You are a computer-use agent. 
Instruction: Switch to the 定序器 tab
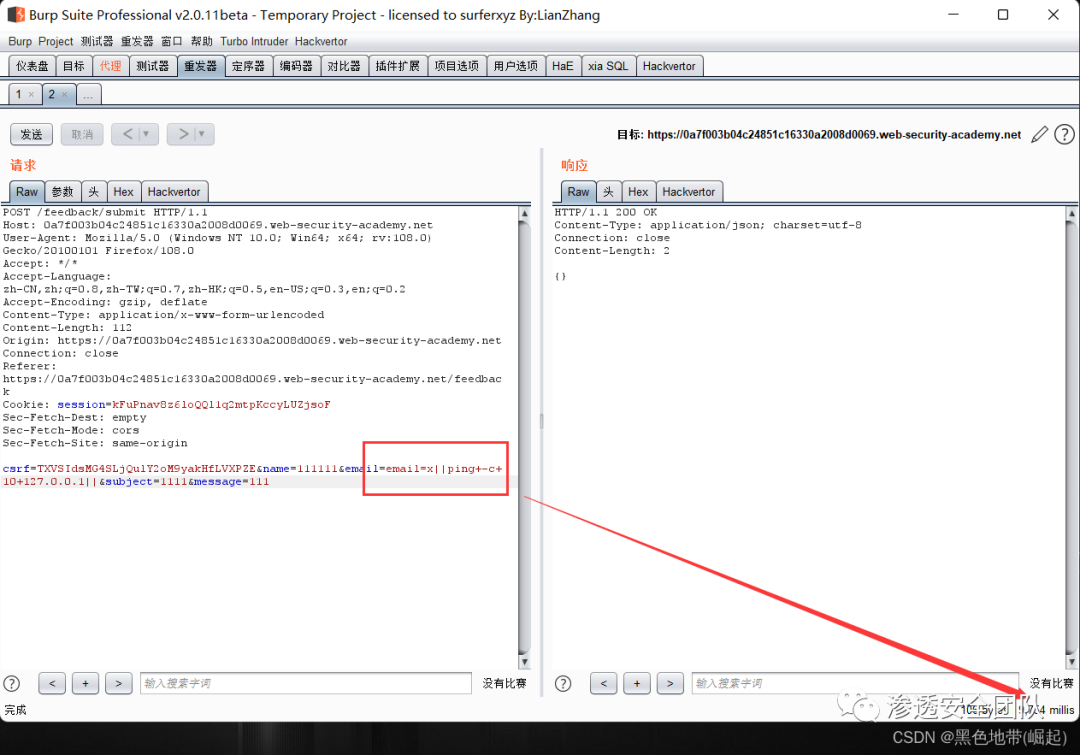(x=248, y=66)
